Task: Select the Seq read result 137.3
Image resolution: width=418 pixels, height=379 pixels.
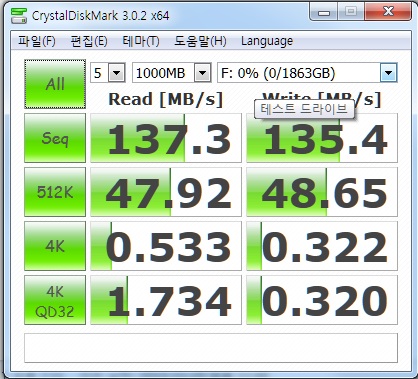Action: [x=166, y=138]
